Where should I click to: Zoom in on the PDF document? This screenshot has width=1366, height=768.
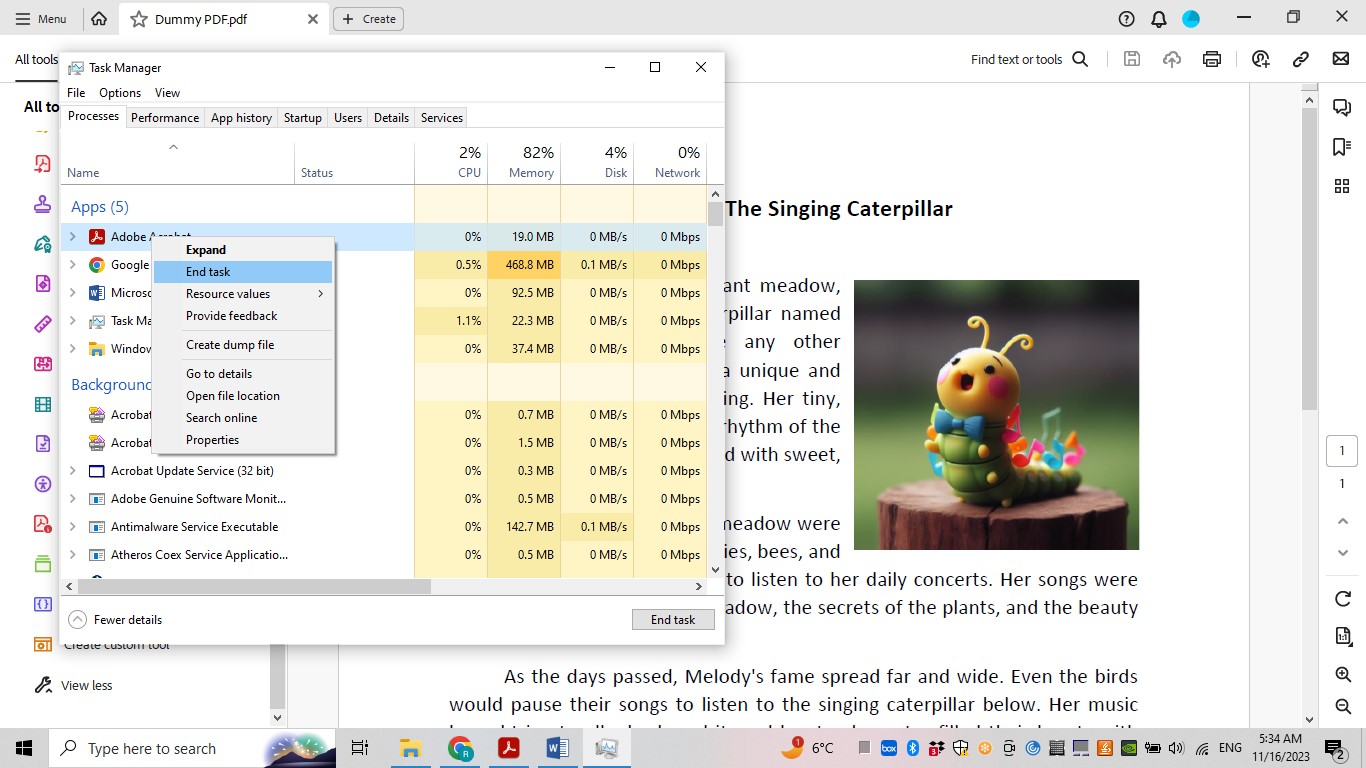1342,675
